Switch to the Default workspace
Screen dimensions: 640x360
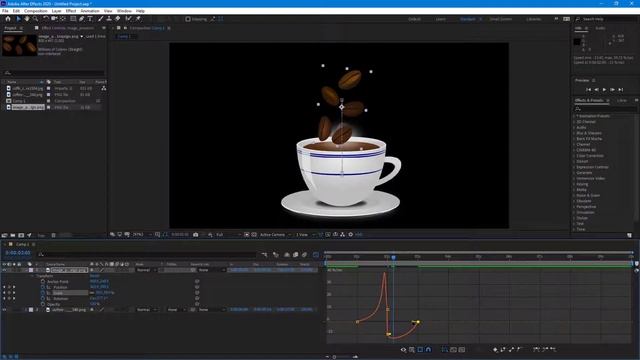coord(414,19)
